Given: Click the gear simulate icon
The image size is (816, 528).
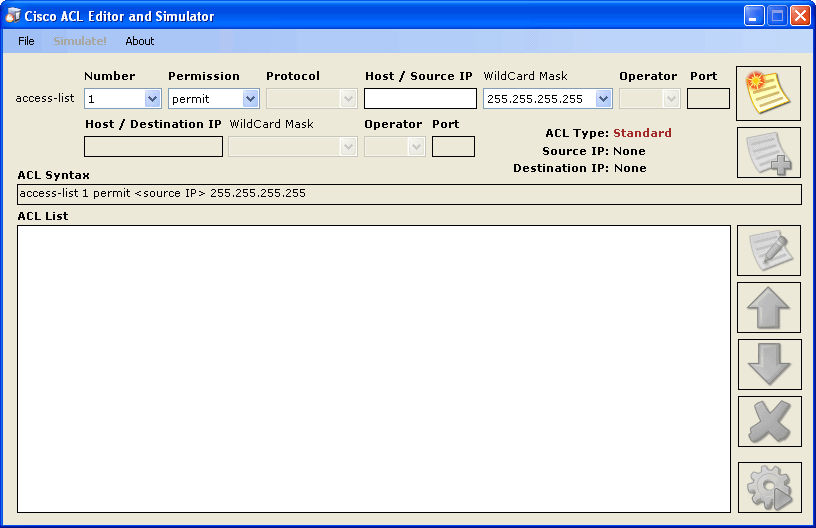Looking at the screenshot, I should (768, 487).
